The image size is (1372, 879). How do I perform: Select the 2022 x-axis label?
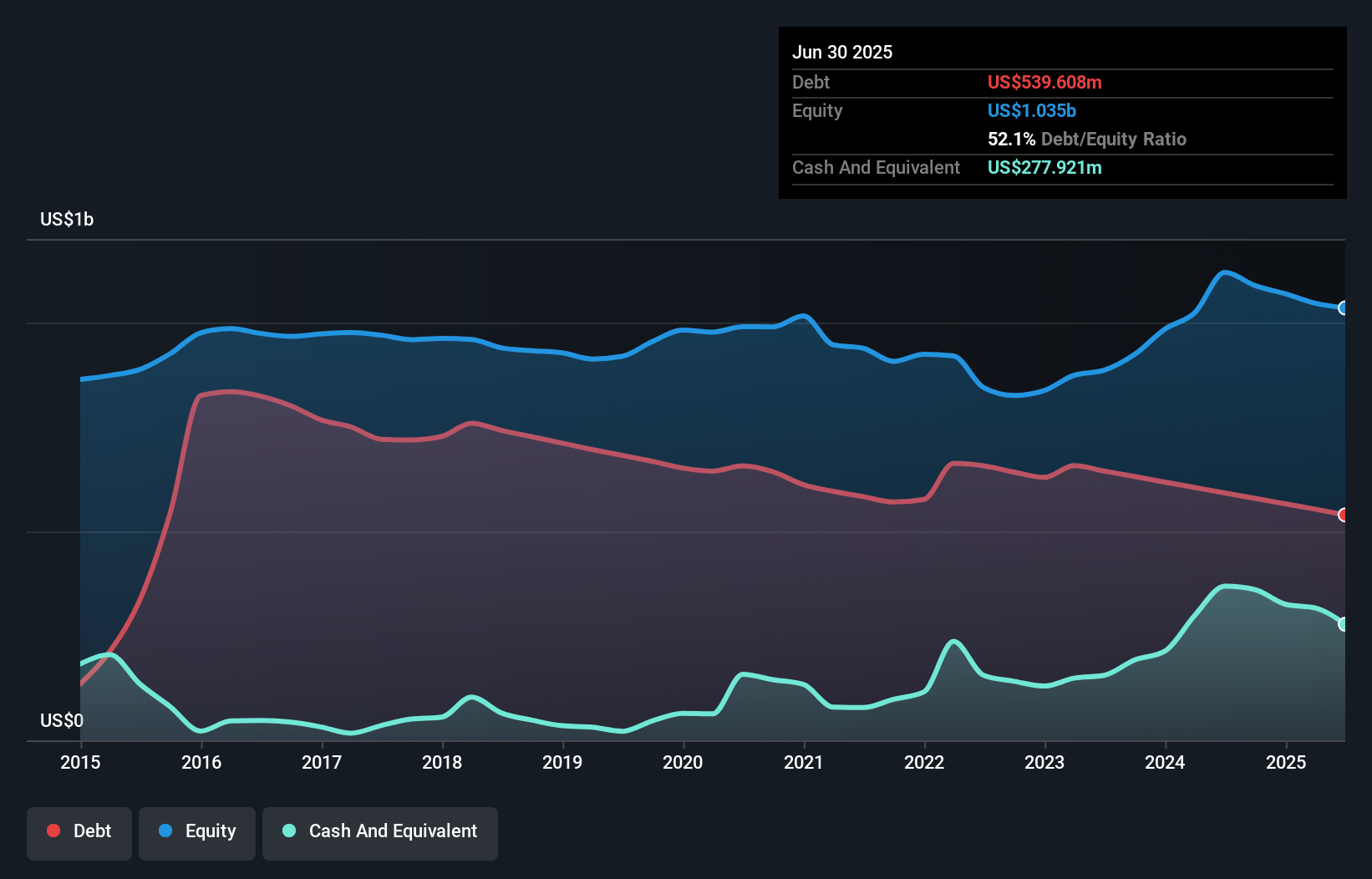tap(924, 762)
